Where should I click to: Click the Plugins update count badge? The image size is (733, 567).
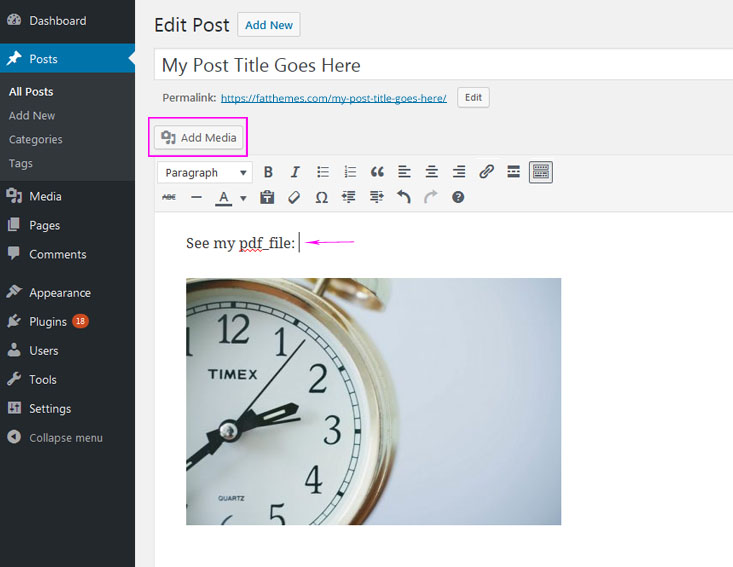coord(80,321)
